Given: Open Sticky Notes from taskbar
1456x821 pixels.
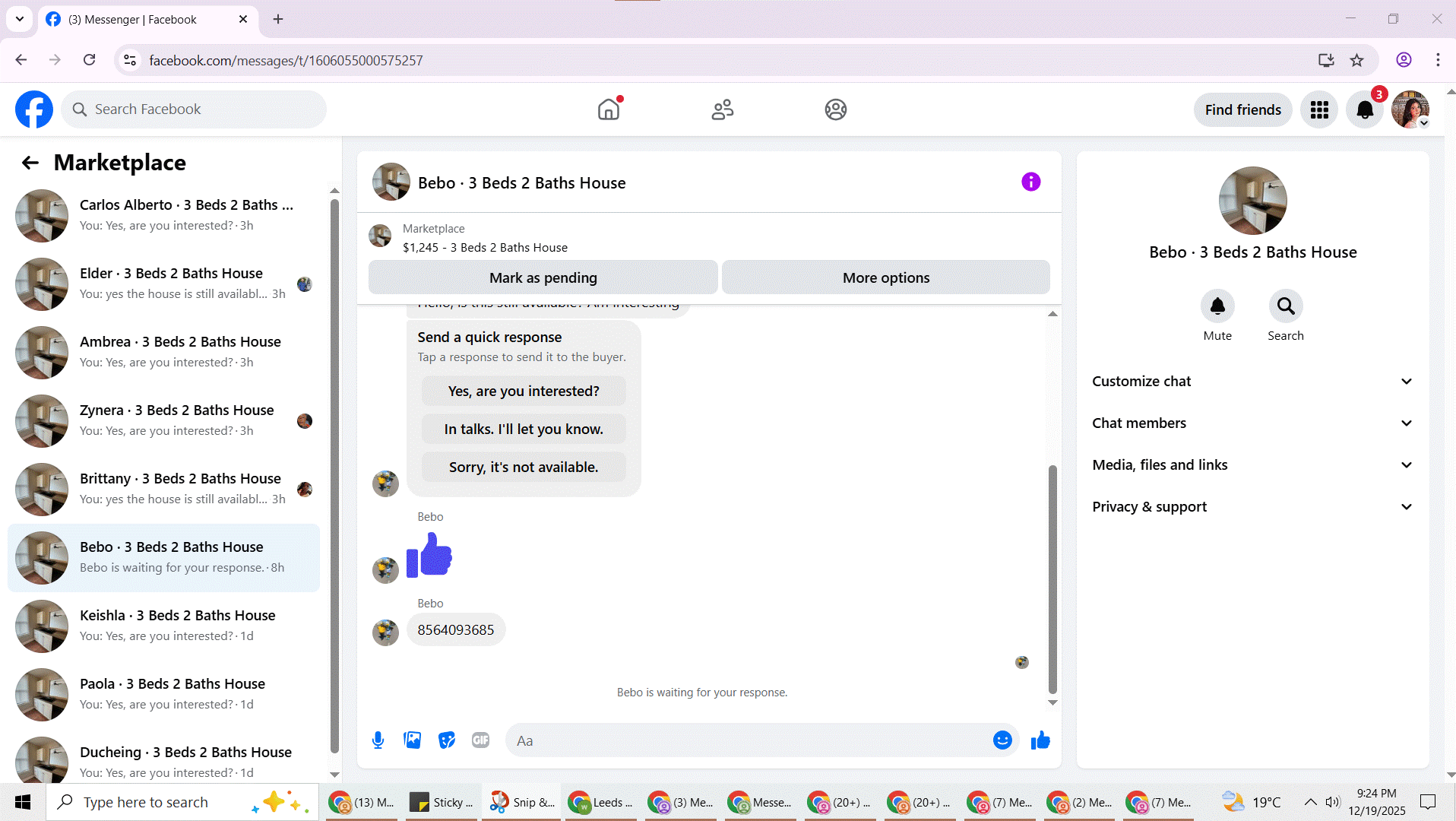Looking at the screenshot, I should click(x=441, y=802).
